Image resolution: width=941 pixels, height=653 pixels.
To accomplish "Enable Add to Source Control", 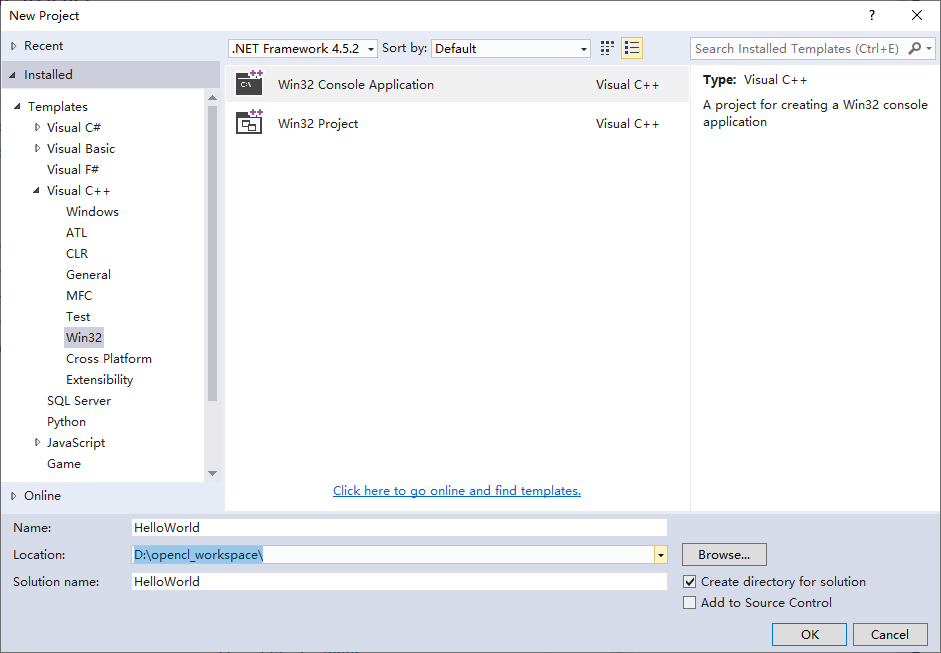I will point(689,603).
